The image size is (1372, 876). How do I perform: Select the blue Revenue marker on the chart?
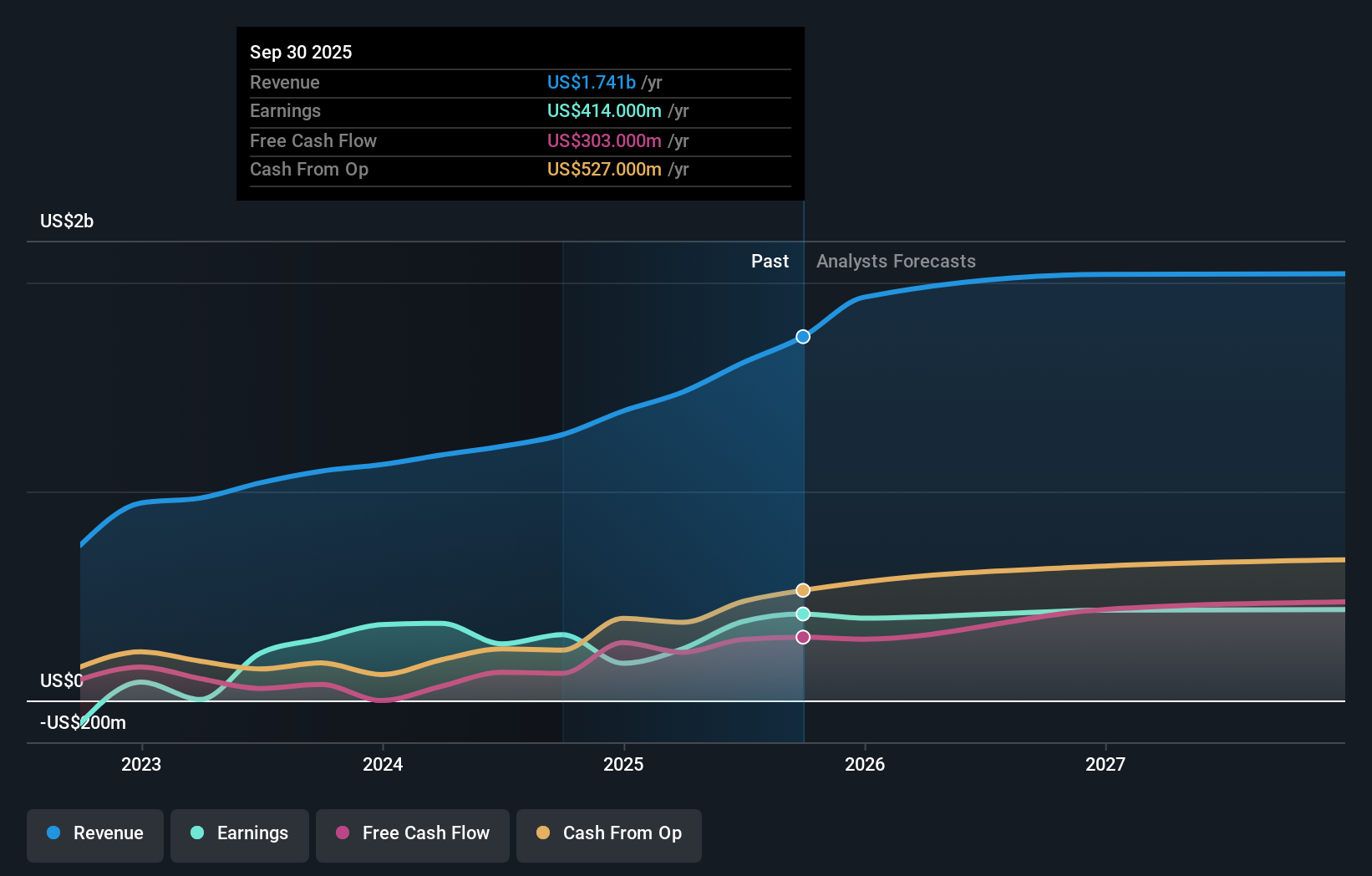pos(803,337)
